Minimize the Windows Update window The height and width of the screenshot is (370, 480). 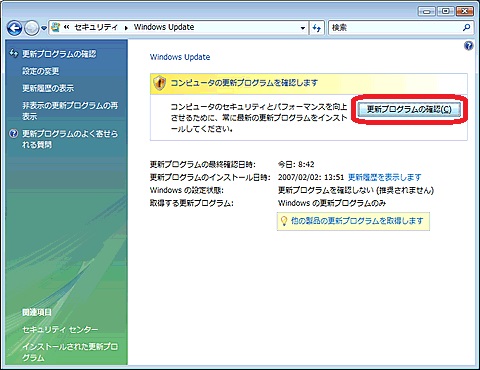coord(427,11)
